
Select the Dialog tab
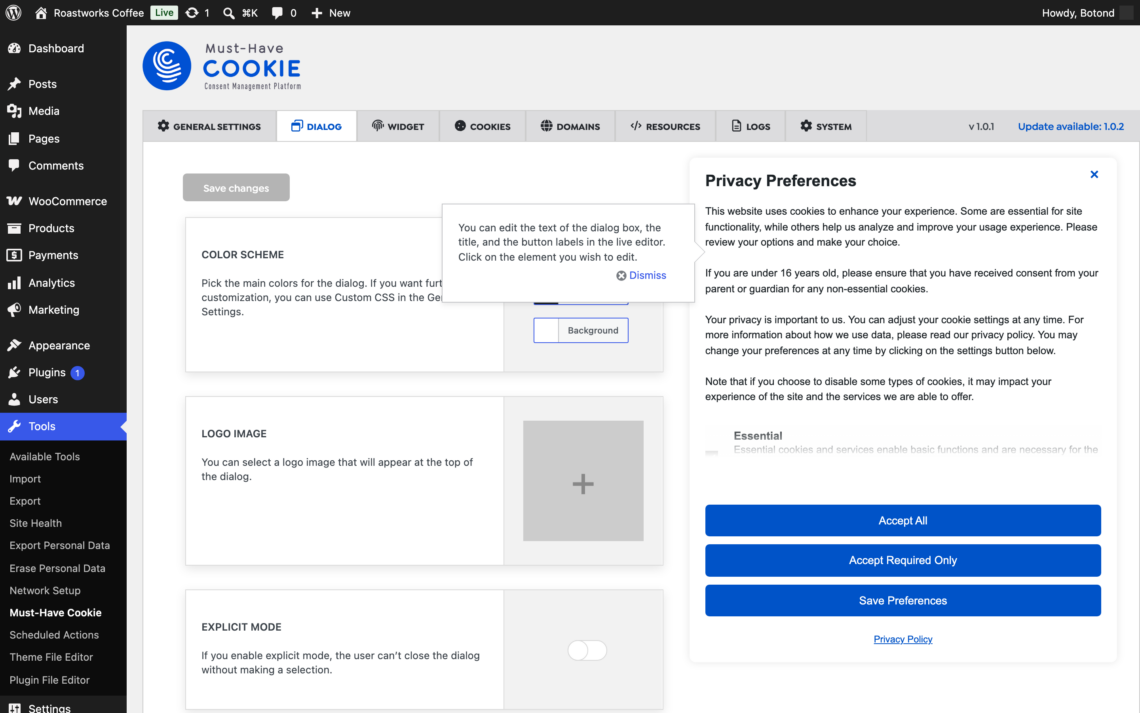(316, 126)
